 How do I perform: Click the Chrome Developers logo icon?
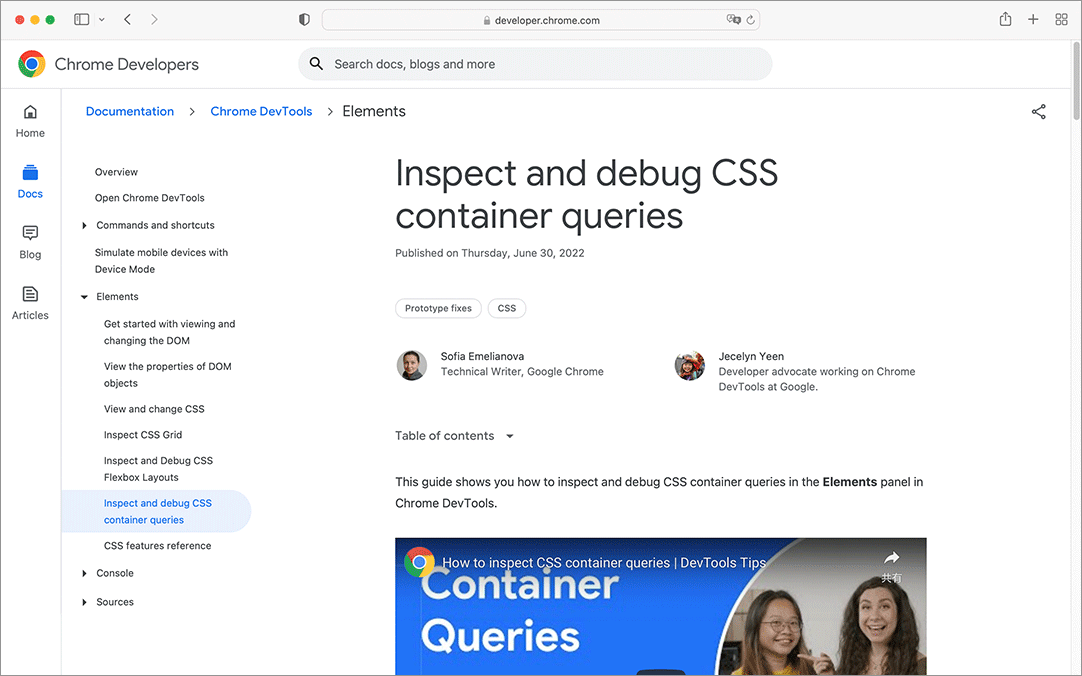(32, 64)
